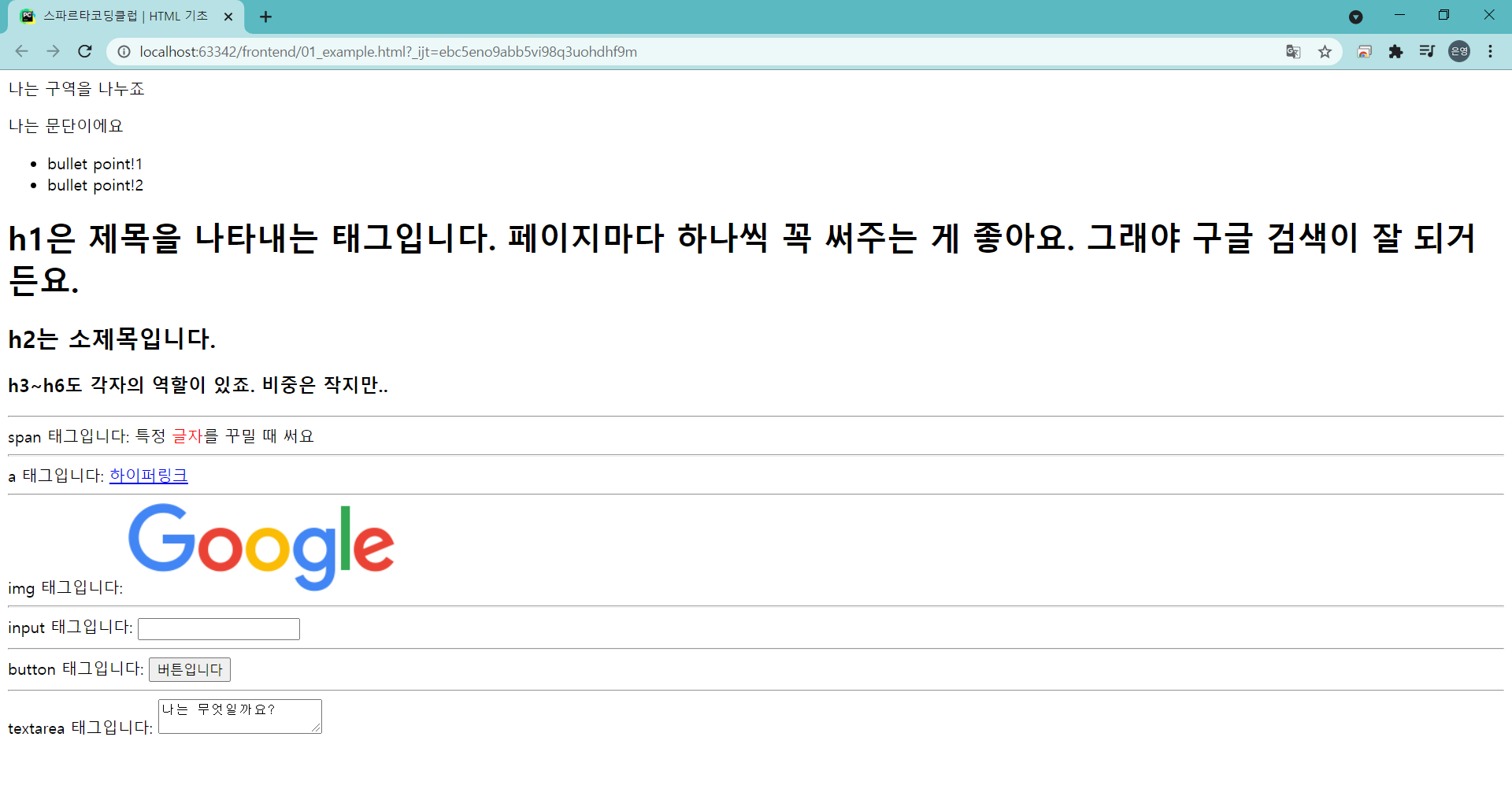
Task: Open the cast extension icon
Action: (x=1365, y=51)
